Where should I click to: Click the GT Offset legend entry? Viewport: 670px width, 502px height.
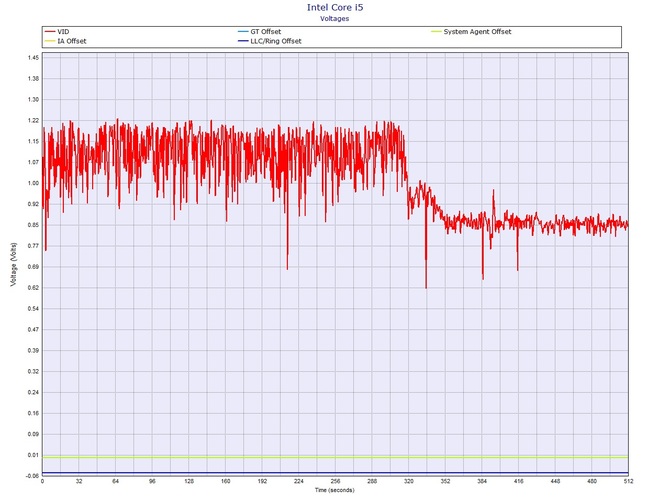pyautogui.click(x=259, y=32)
